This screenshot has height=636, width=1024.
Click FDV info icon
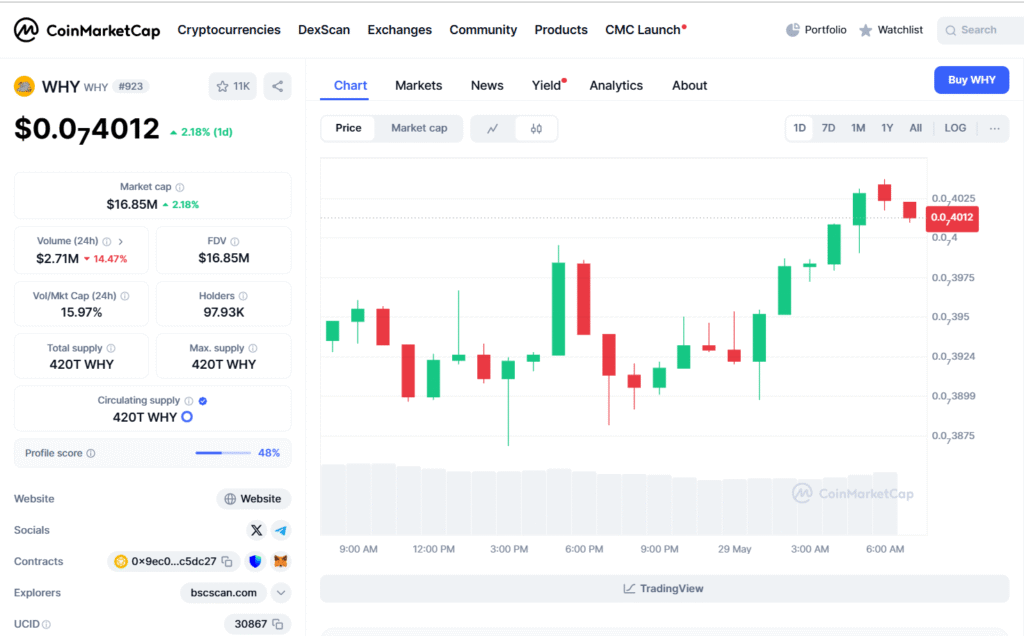coord(234,242)
